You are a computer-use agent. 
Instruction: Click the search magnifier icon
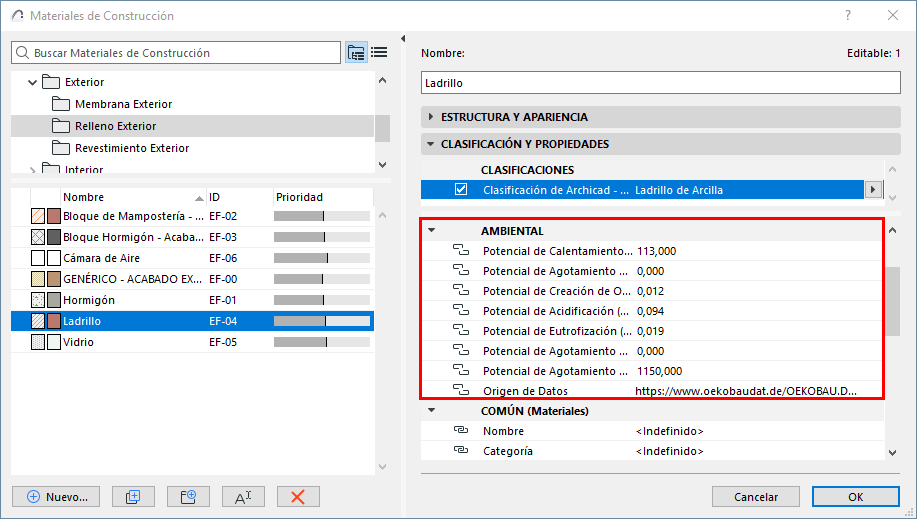click(x=22, y=53)
